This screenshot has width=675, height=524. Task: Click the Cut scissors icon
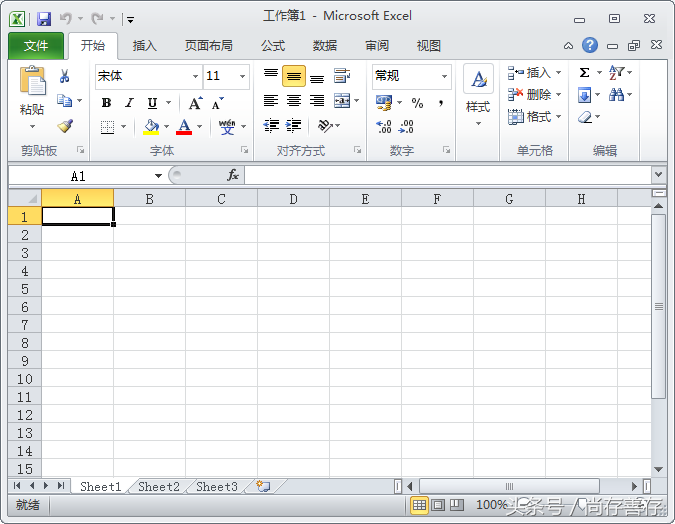point(64,76)
